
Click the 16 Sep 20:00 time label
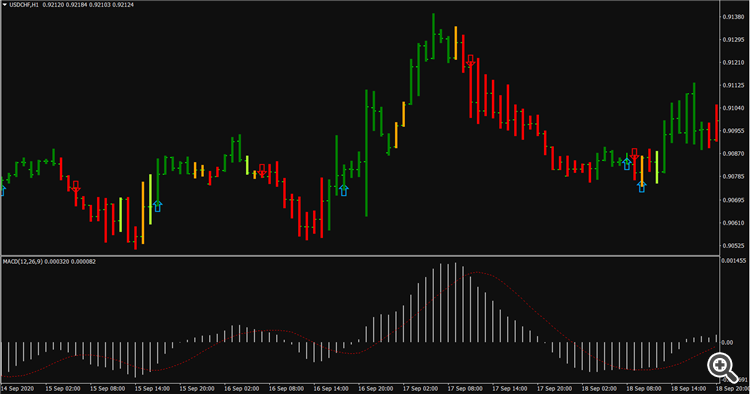coord(375,389)
